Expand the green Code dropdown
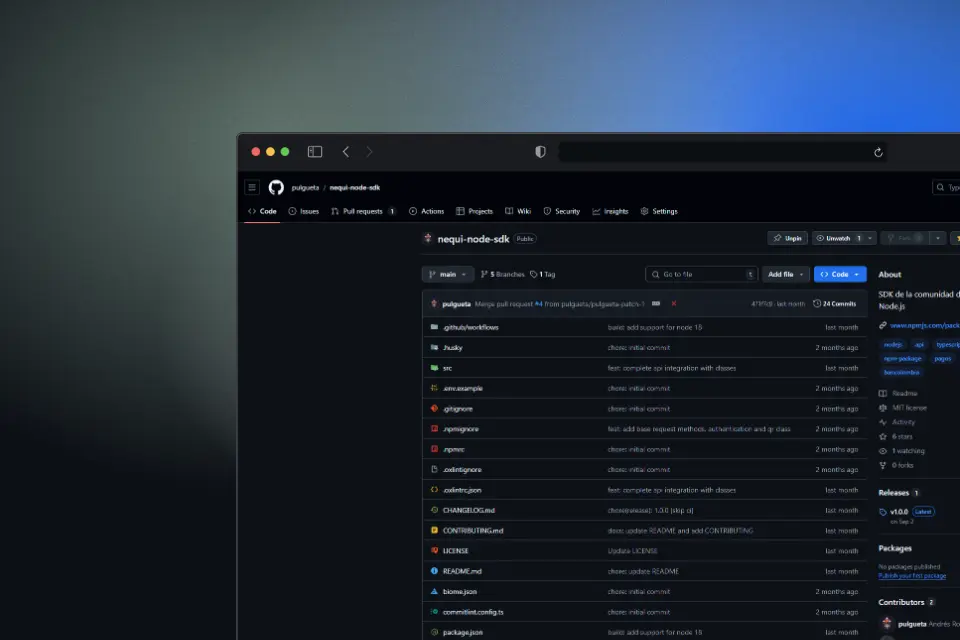The image size is (960, 640). (x=839, y=274)
